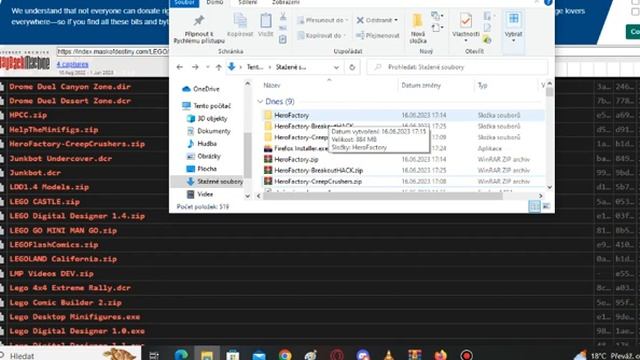Open HelpTheMinifigs.zip link in the browser
The image size is (640, 360).
(53, 129)
